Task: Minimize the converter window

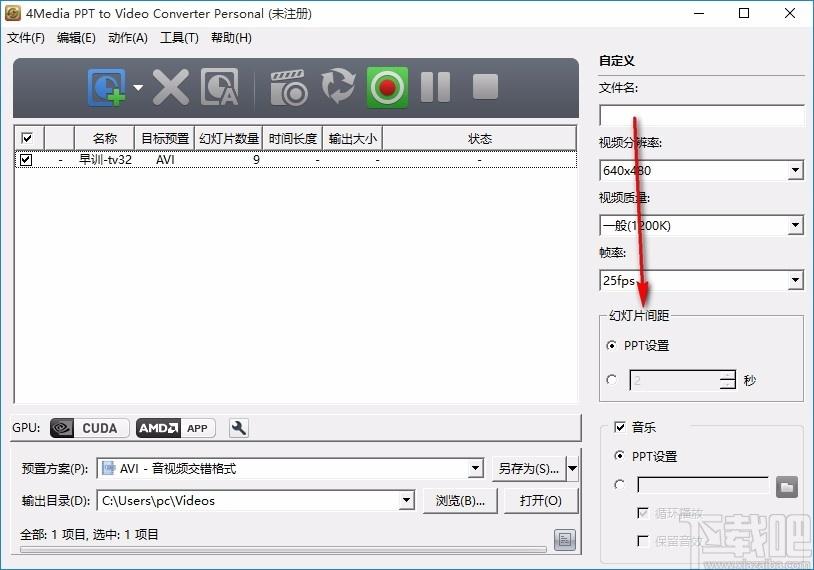Action: [x=699, y=13]
